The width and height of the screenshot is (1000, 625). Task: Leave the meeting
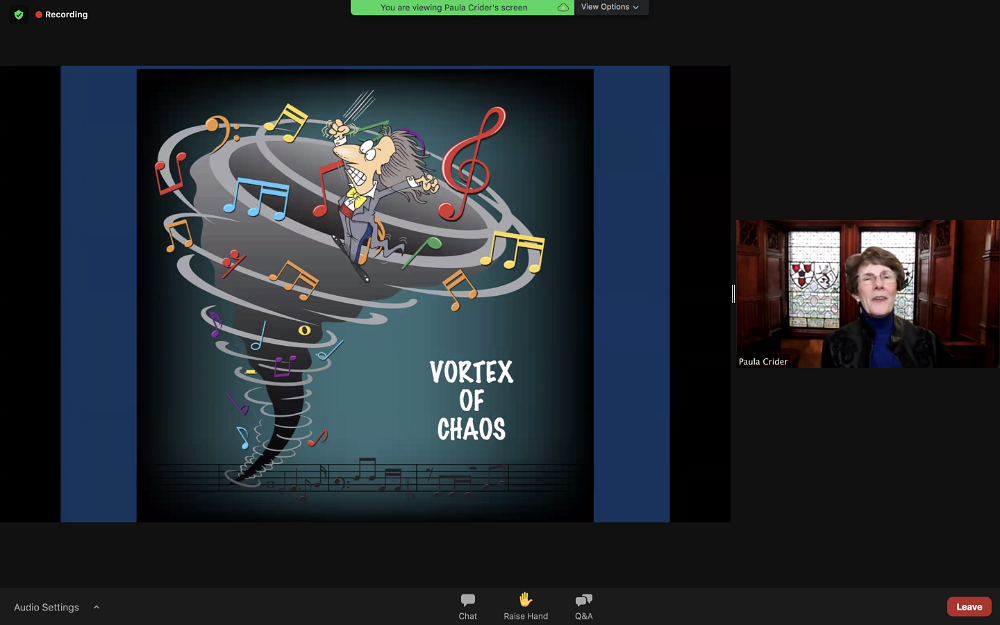coord(969,607)
